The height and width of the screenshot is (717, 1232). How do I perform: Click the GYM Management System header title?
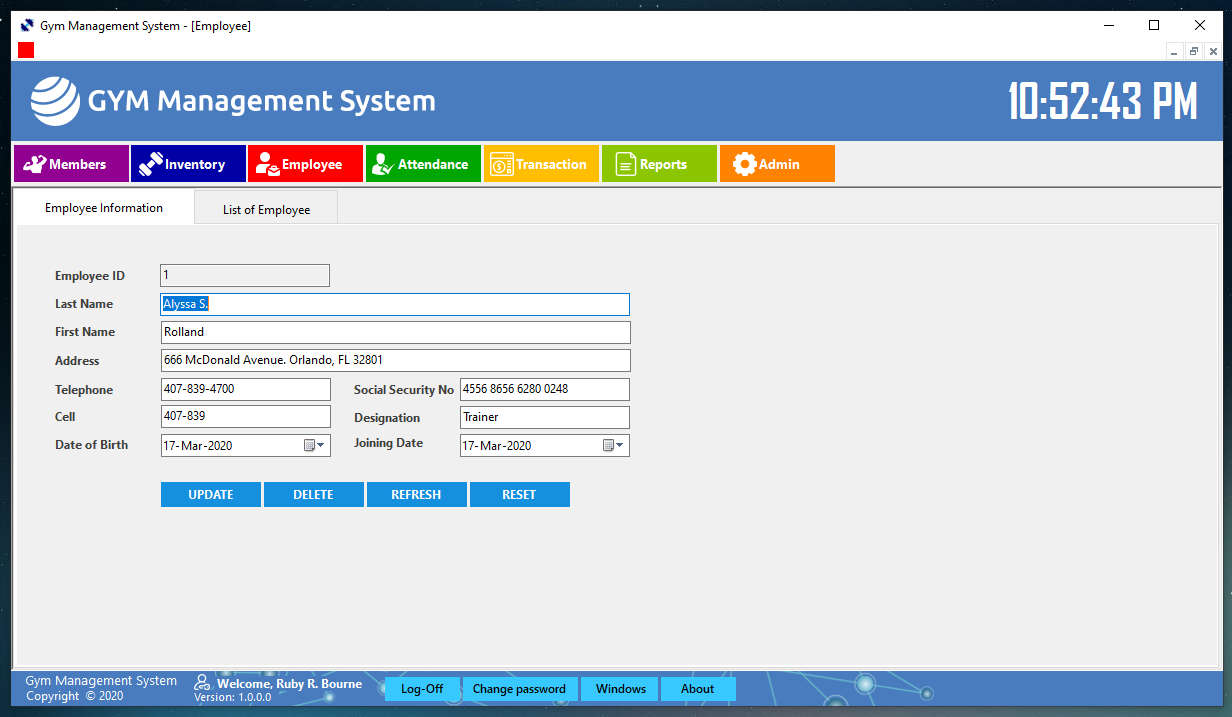coord(262,101)
